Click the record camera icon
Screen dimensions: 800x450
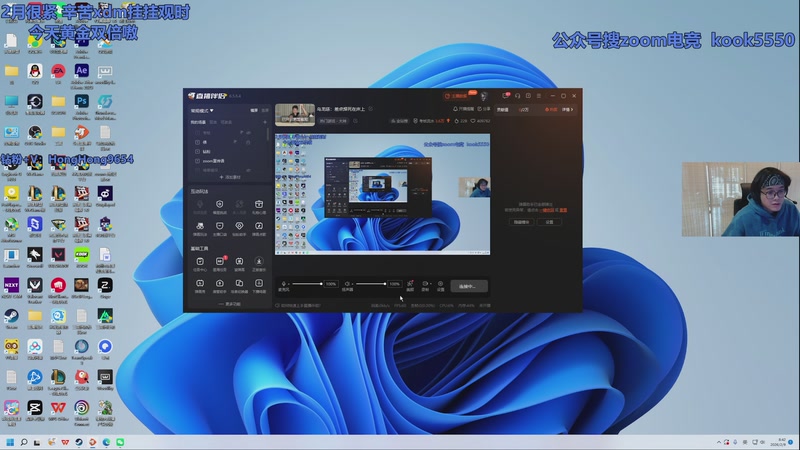[x=424, y=284]
